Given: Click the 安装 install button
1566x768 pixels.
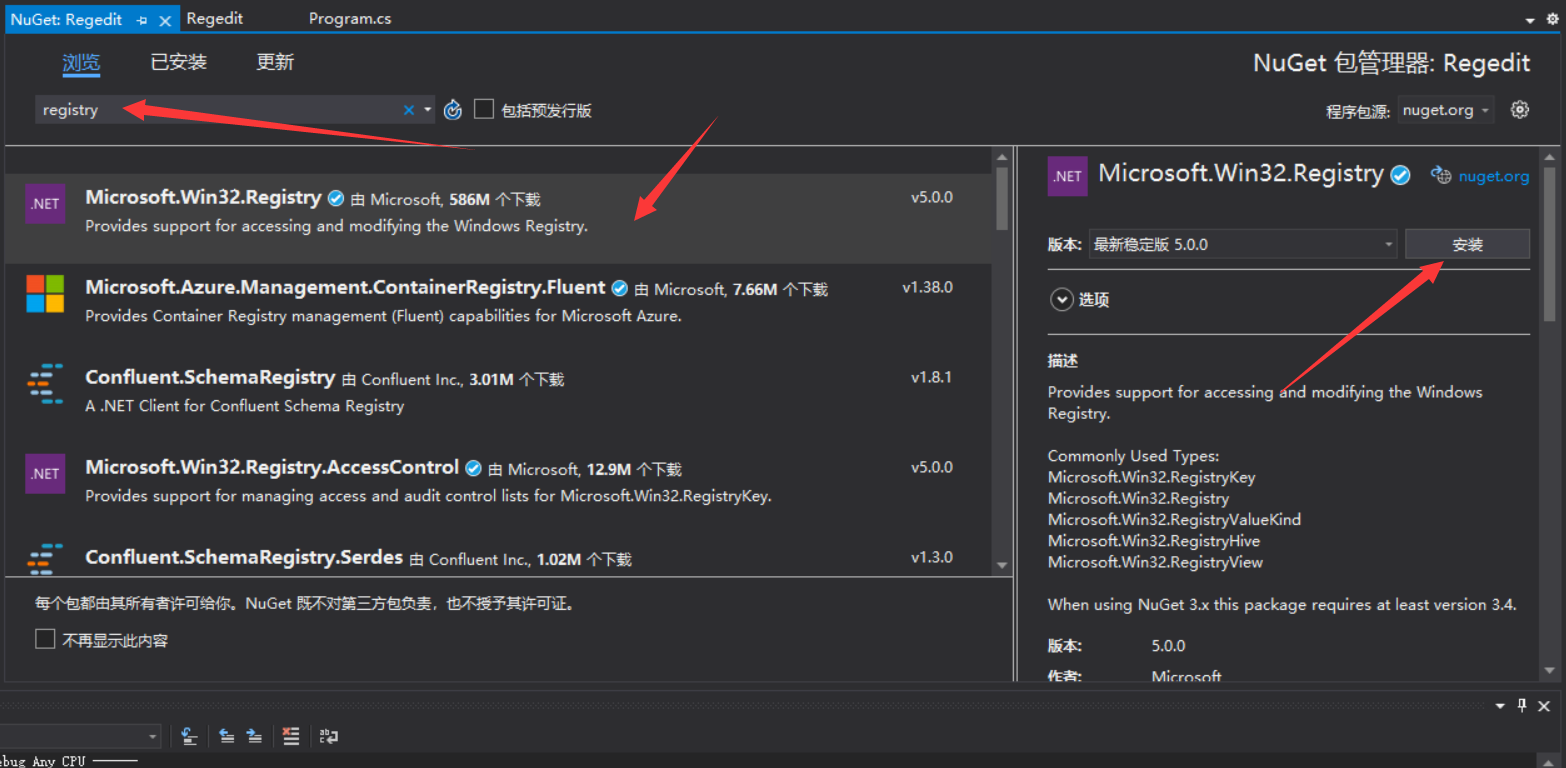Looking at the screenshot, I should [x=1467, y=243].
